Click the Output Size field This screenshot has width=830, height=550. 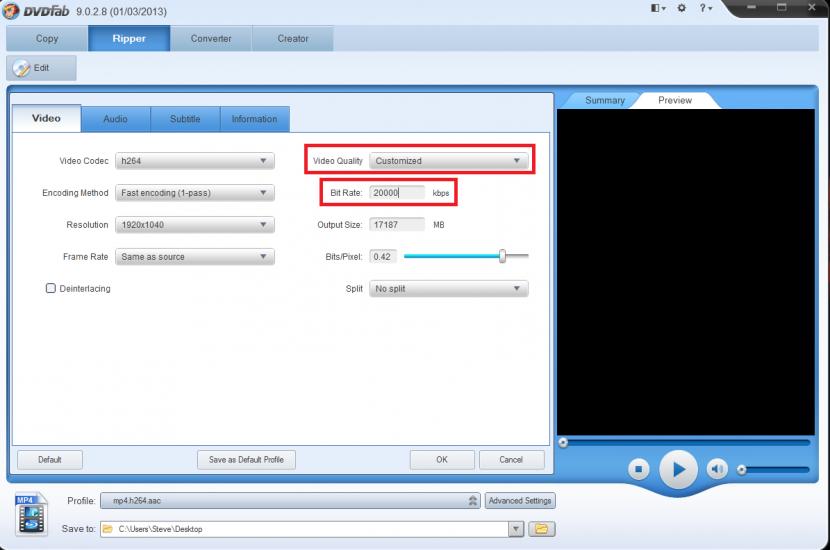click(397, 225)
